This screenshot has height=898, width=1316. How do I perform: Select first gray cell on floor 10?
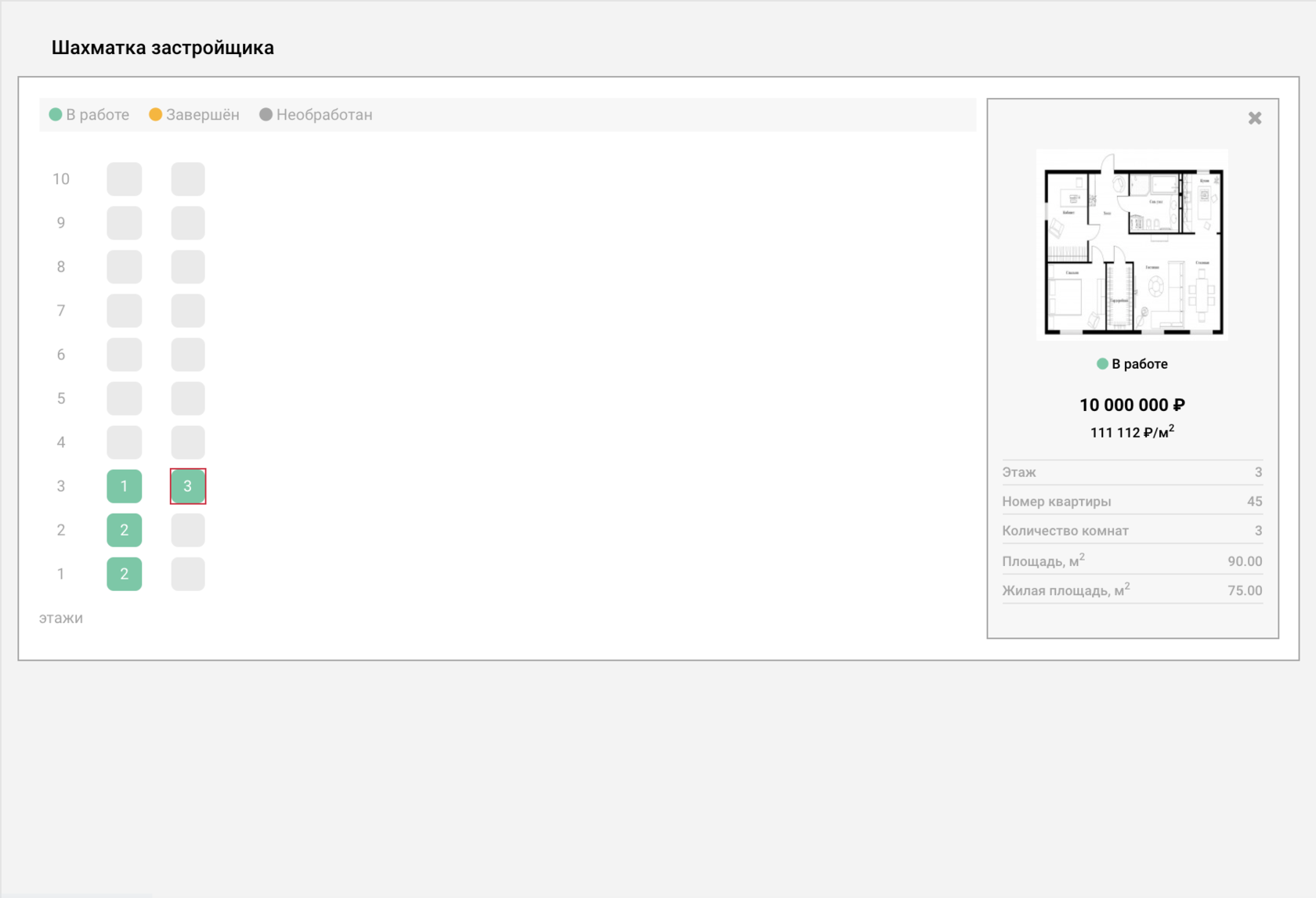(125, 179)
